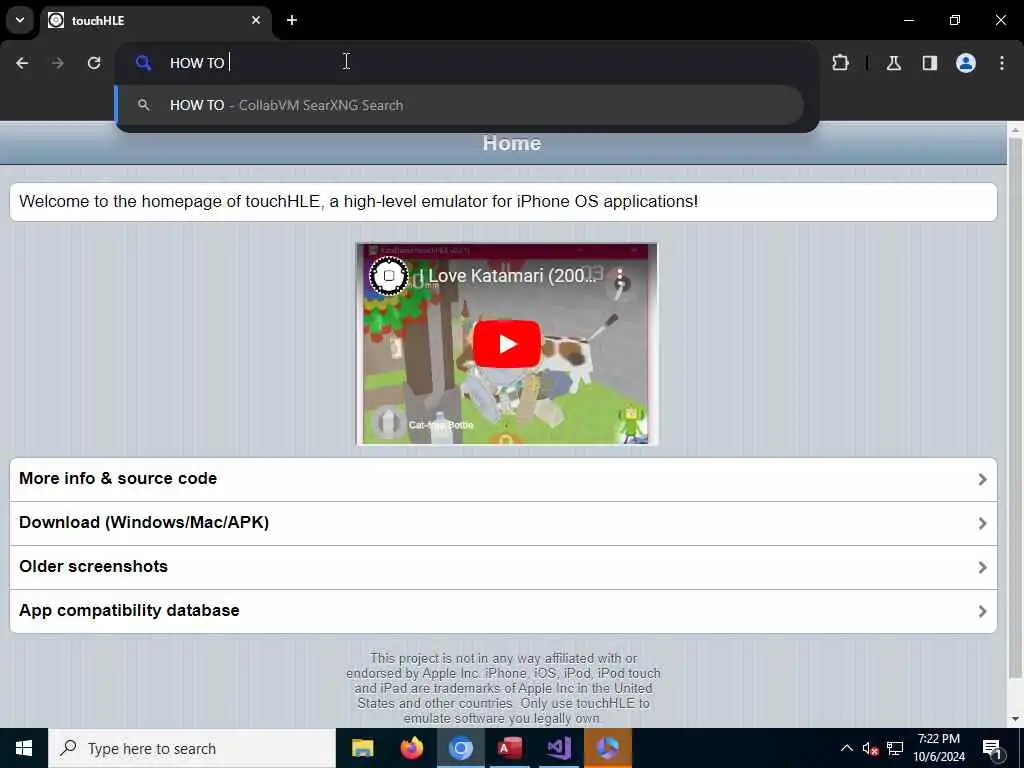Click the taskbar search box
Image resolution: width=1024 pixels, height=768 pixels.
[191, 748]
